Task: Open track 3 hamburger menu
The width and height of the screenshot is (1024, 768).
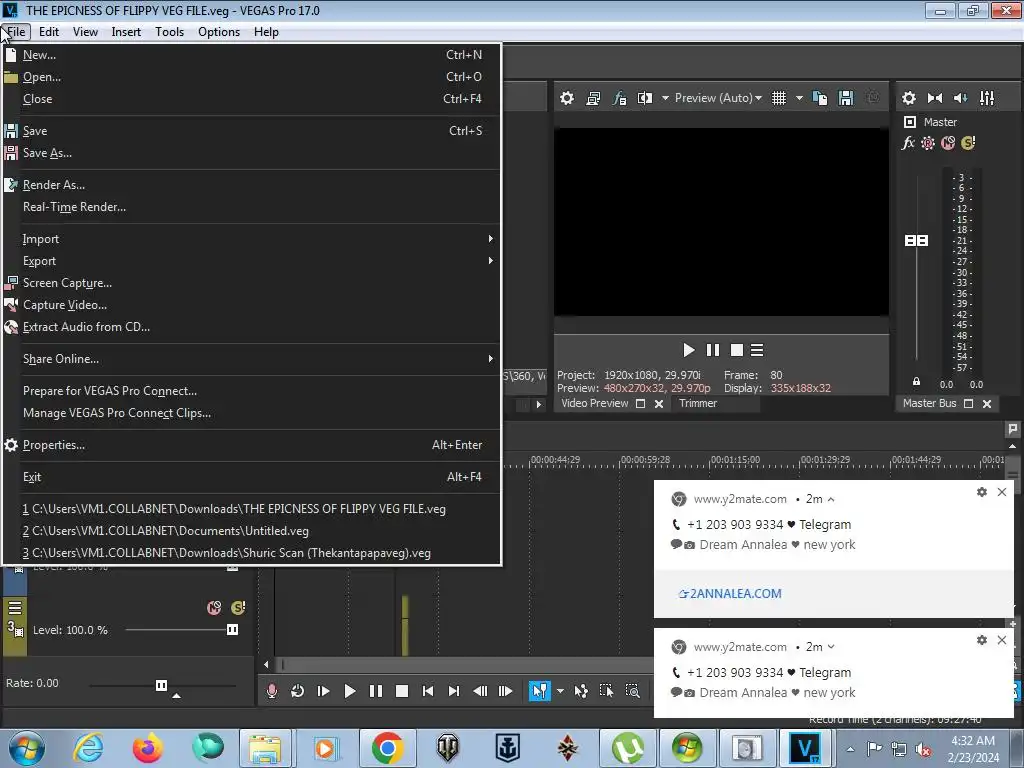Action: [14, 608]
